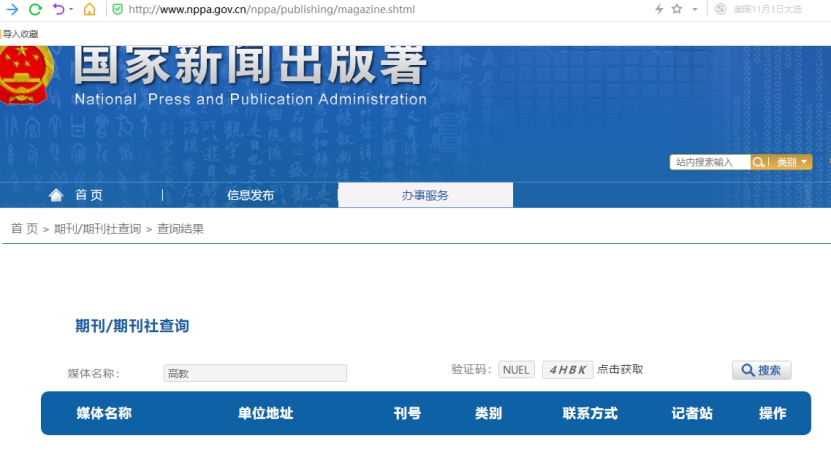Viewport: 831px width, 450px height.
Task: Click the lightning speed mode icon
Action: (659, 9)
